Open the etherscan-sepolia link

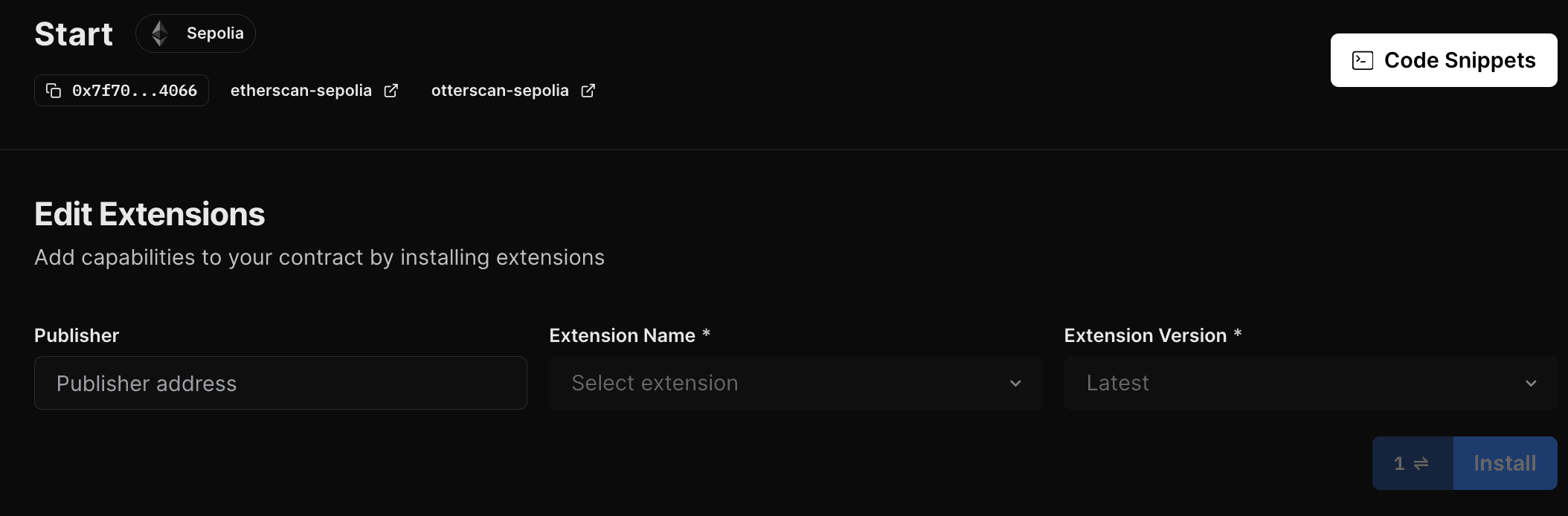click(301, 91)
